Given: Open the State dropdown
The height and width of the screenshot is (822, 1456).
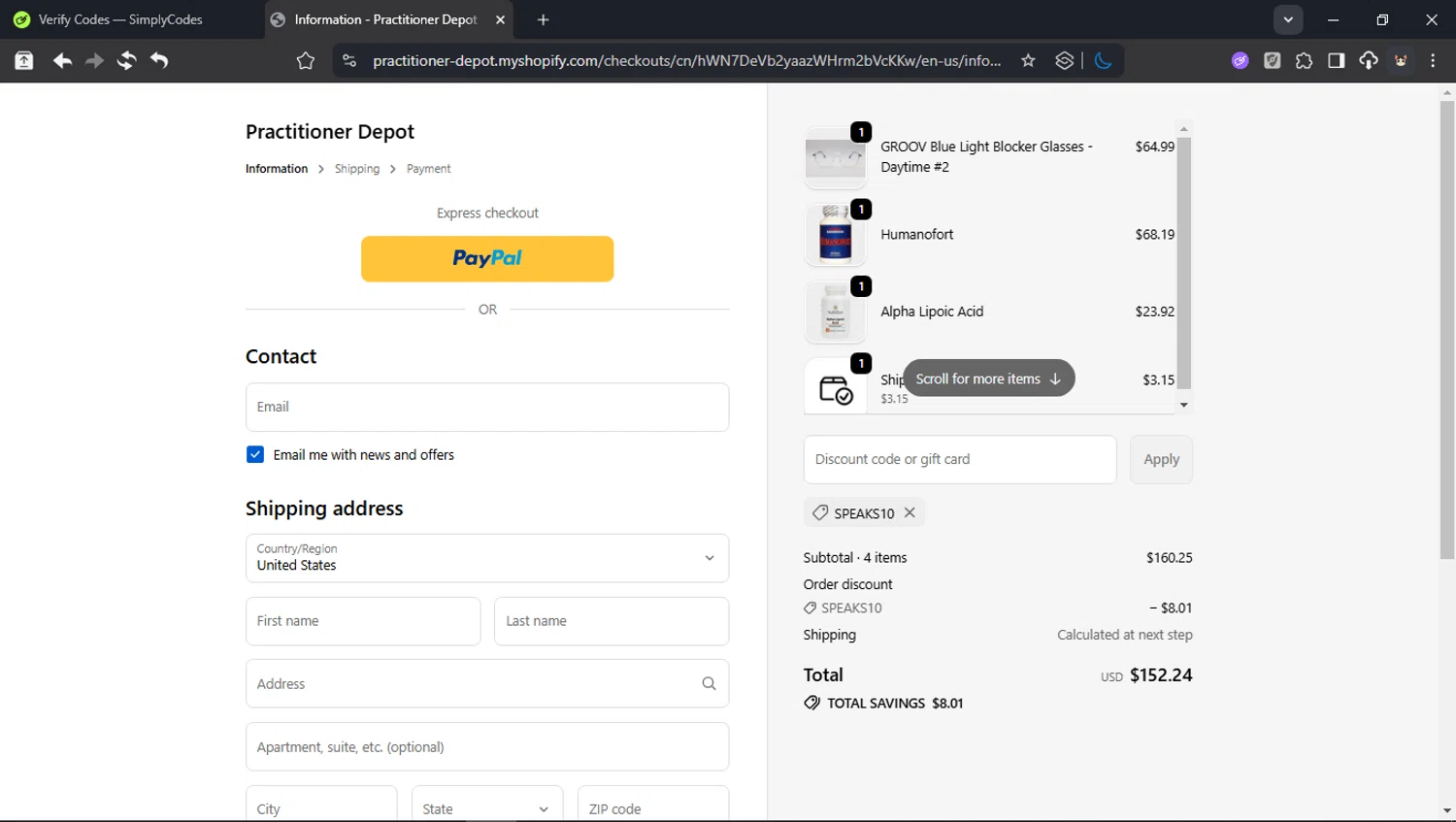Looking at the screenshot, I should pyautogui.click(x=487, y=806).
